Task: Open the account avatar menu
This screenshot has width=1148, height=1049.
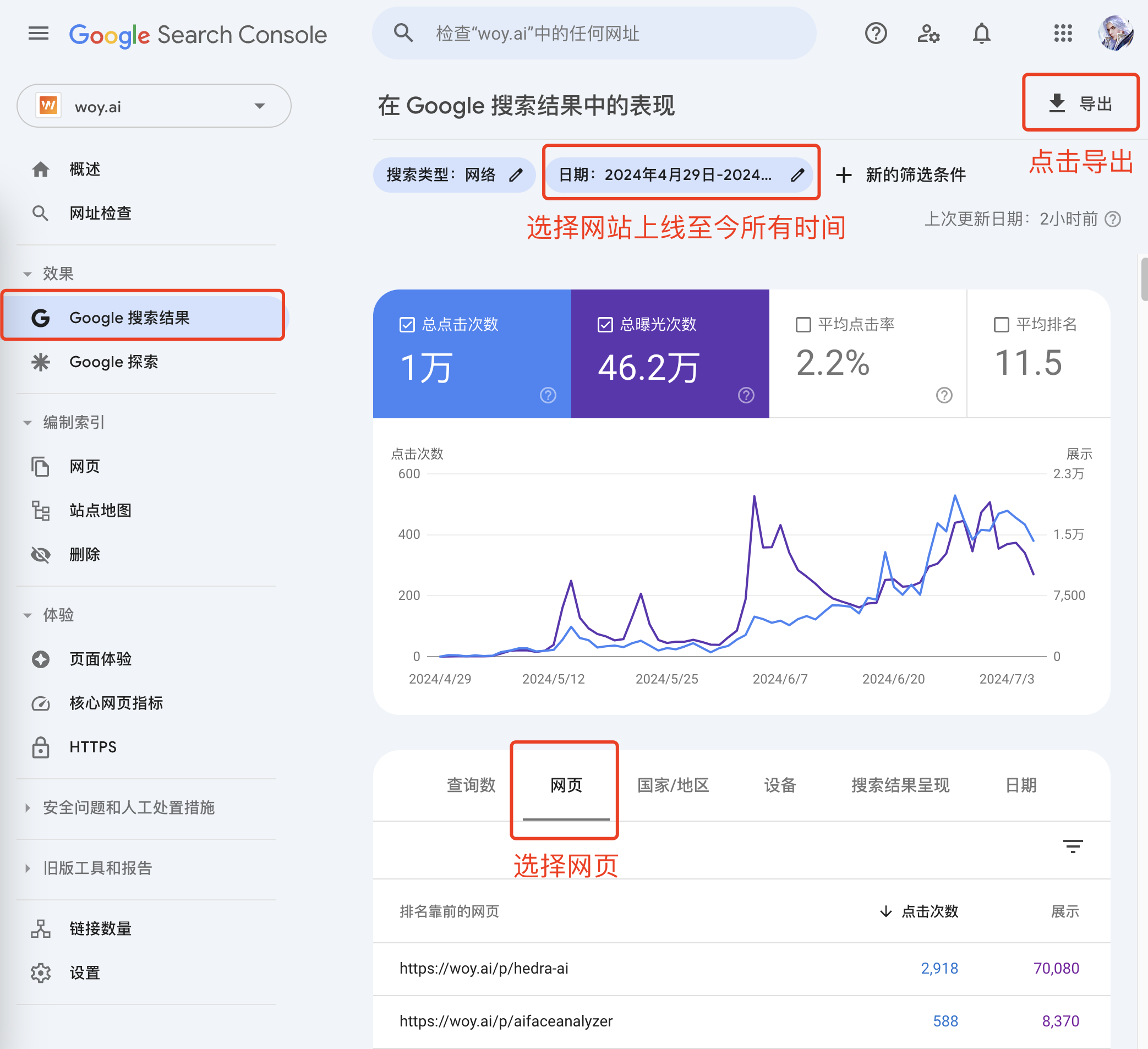Action: click(x=1115, y=34)
